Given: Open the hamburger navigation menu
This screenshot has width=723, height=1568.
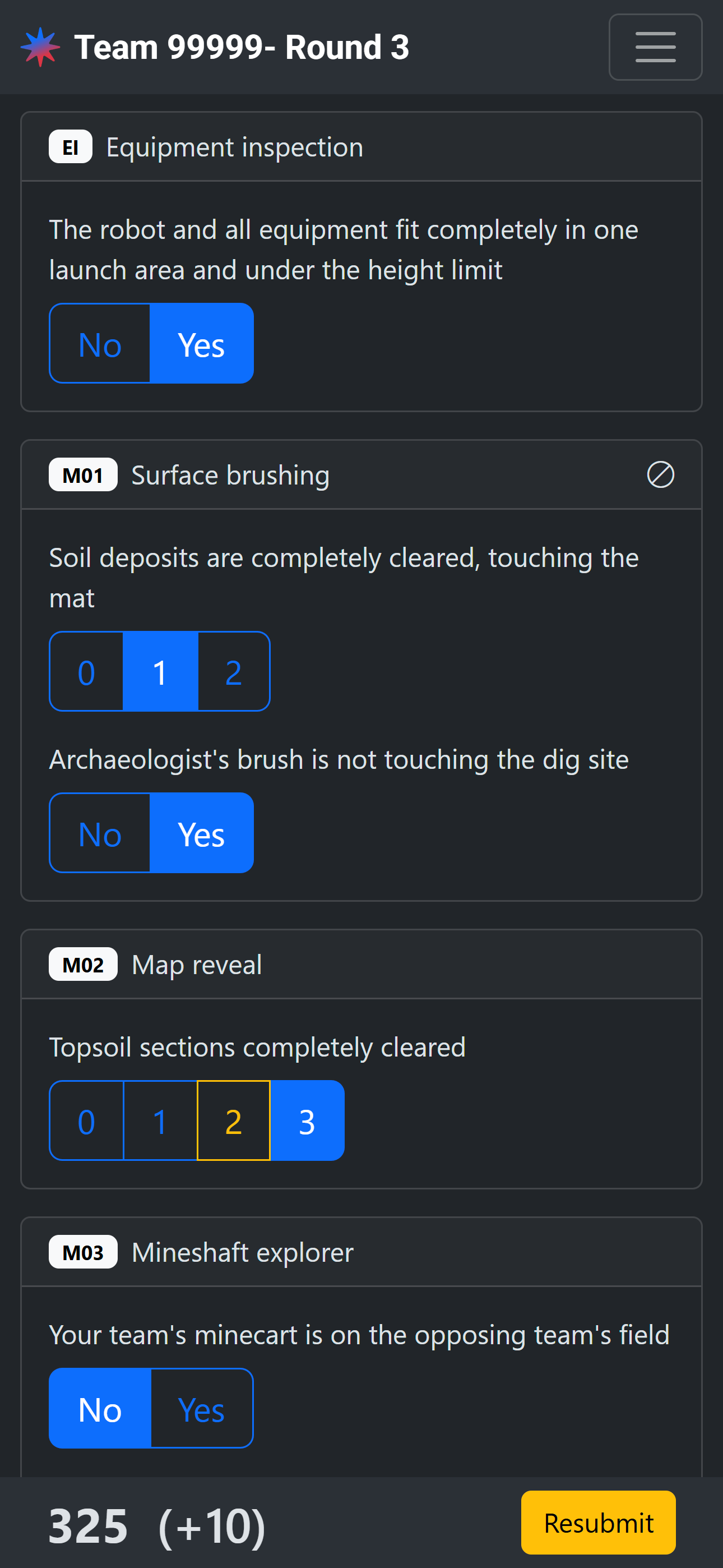Looking at the screenshot, I should [x=655, y=48].
